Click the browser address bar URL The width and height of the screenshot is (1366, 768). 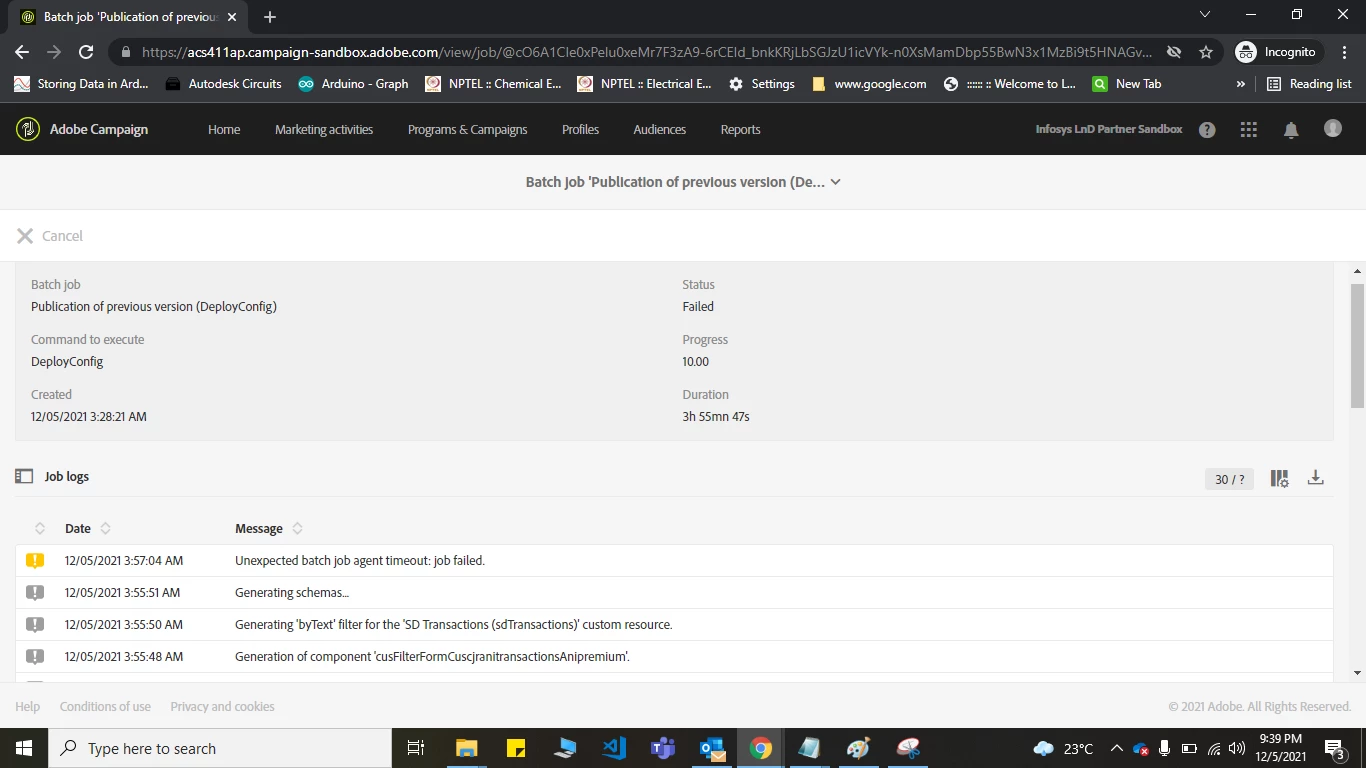click(x=647, y=52)
